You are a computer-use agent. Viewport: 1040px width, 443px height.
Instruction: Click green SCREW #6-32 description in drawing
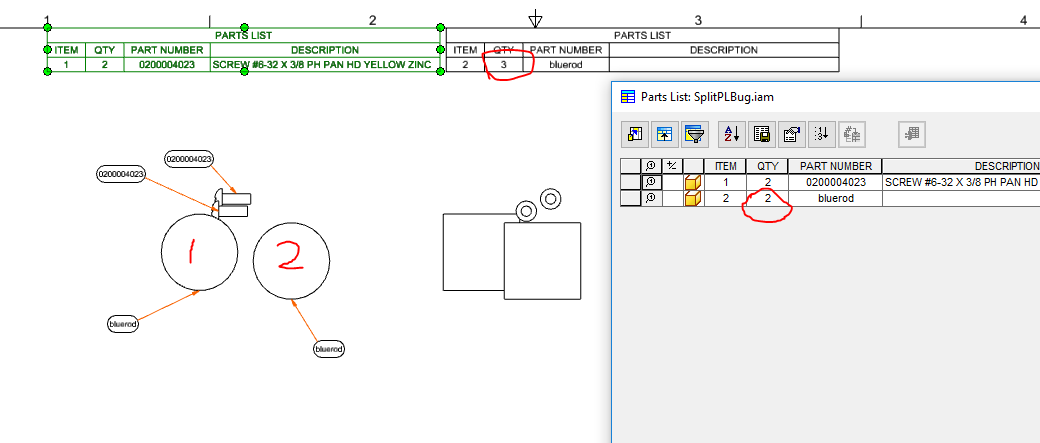coord(325,64)
